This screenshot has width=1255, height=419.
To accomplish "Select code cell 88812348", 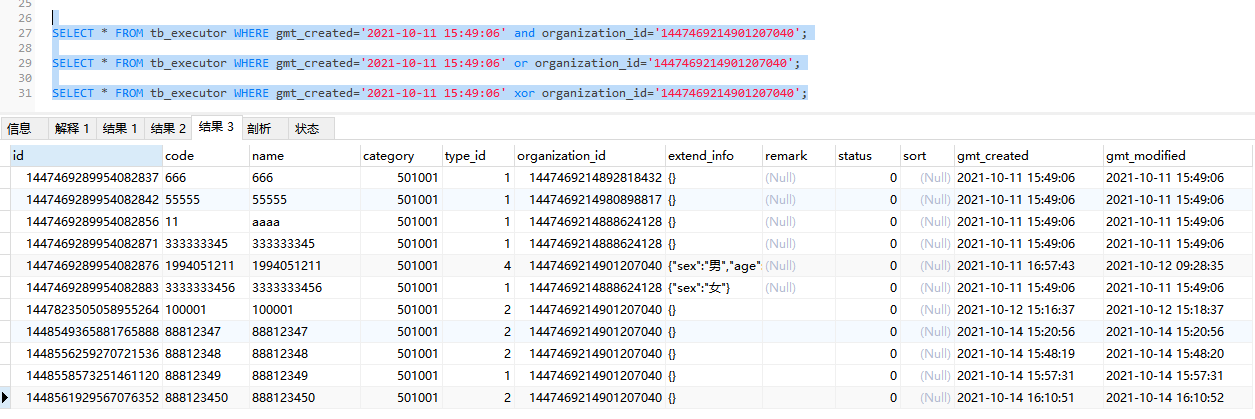I will pyautogui.click(x=205, y=353).
